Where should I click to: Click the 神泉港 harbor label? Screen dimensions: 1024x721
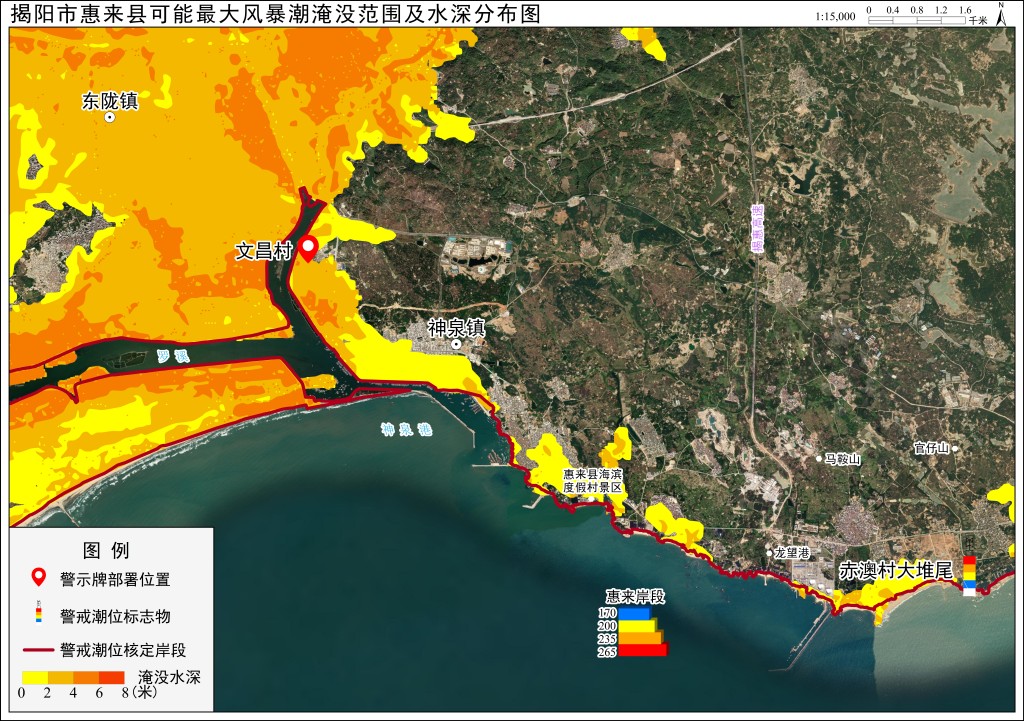[x=407, y=429]
